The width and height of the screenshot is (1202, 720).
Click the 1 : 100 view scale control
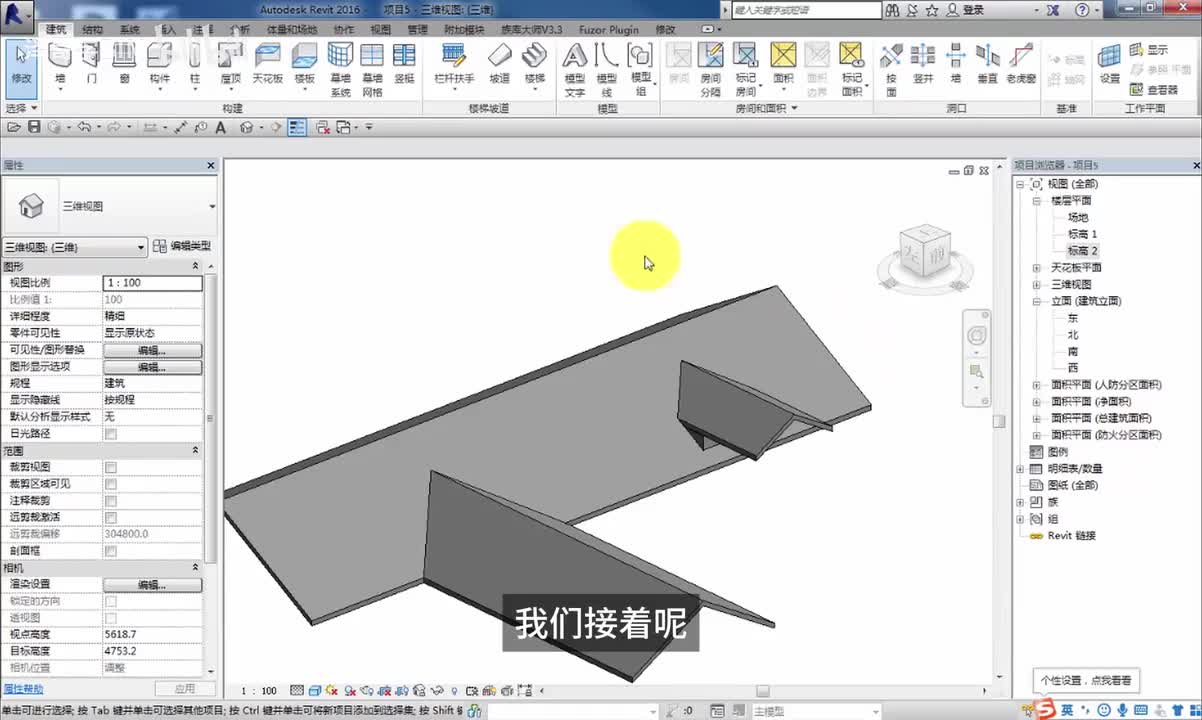(261, 691)
